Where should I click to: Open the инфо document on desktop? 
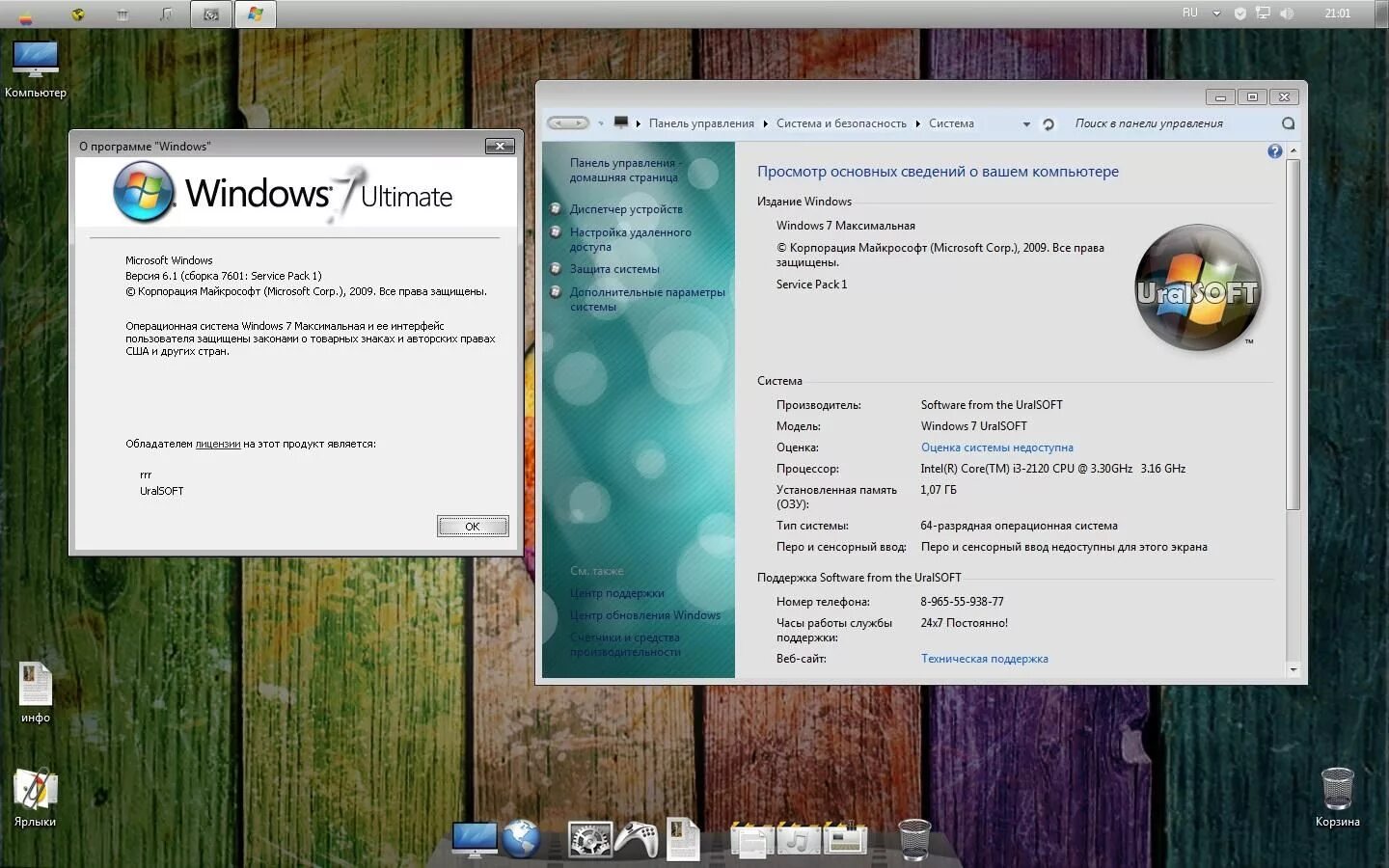pyautogui.click(x=36, y=692)
